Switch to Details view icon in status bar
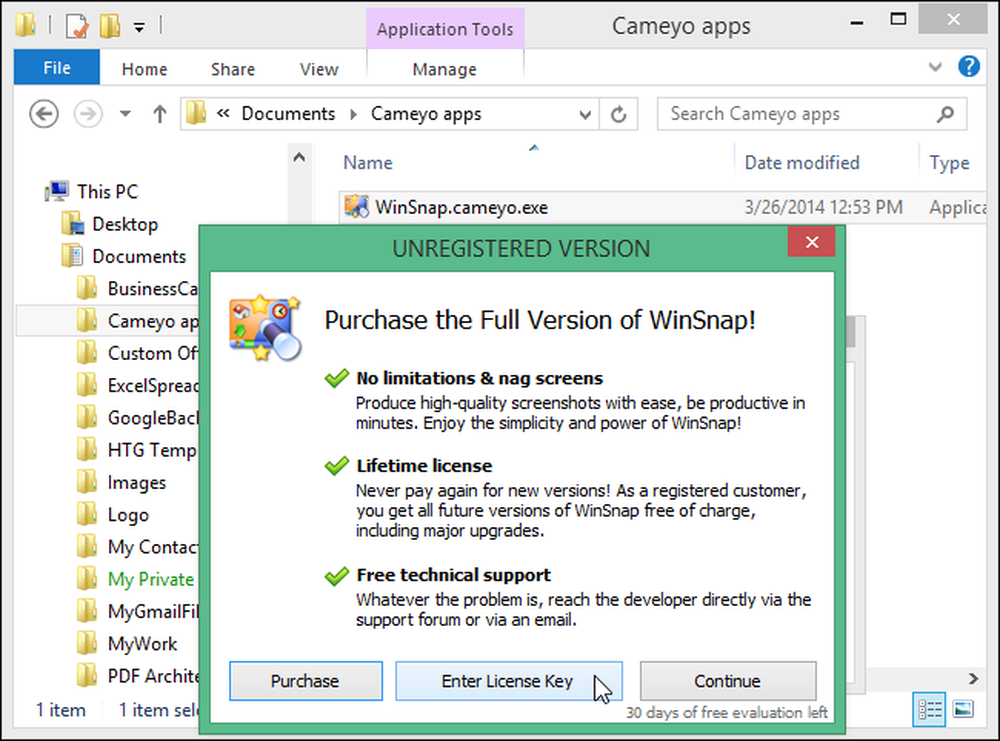The width and height of the screenshot is (1000, 741). point(929,709)
